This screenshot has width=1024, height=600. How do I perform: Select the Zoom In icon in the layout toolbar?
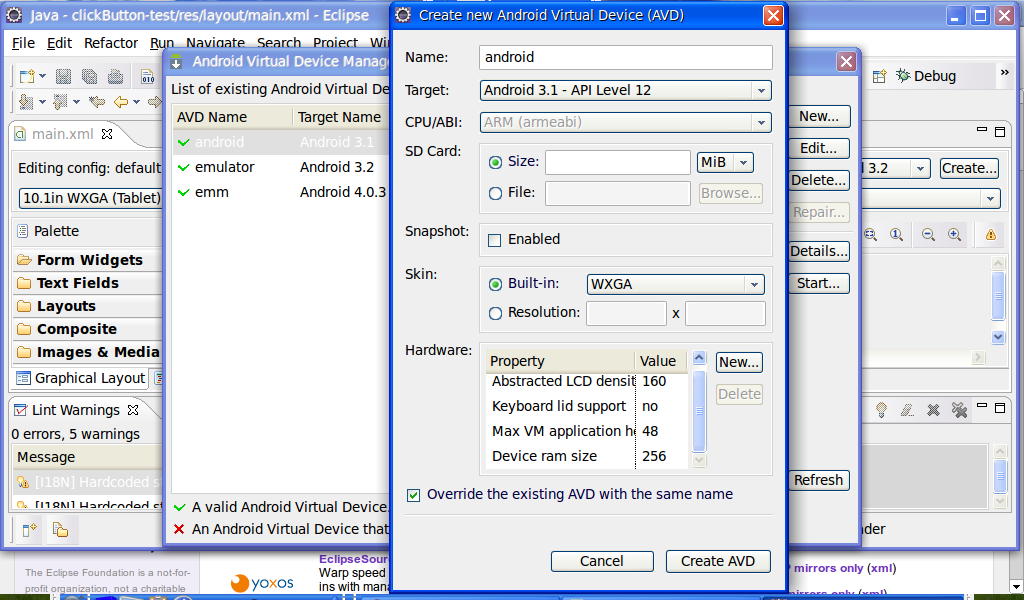click(953, 234)
